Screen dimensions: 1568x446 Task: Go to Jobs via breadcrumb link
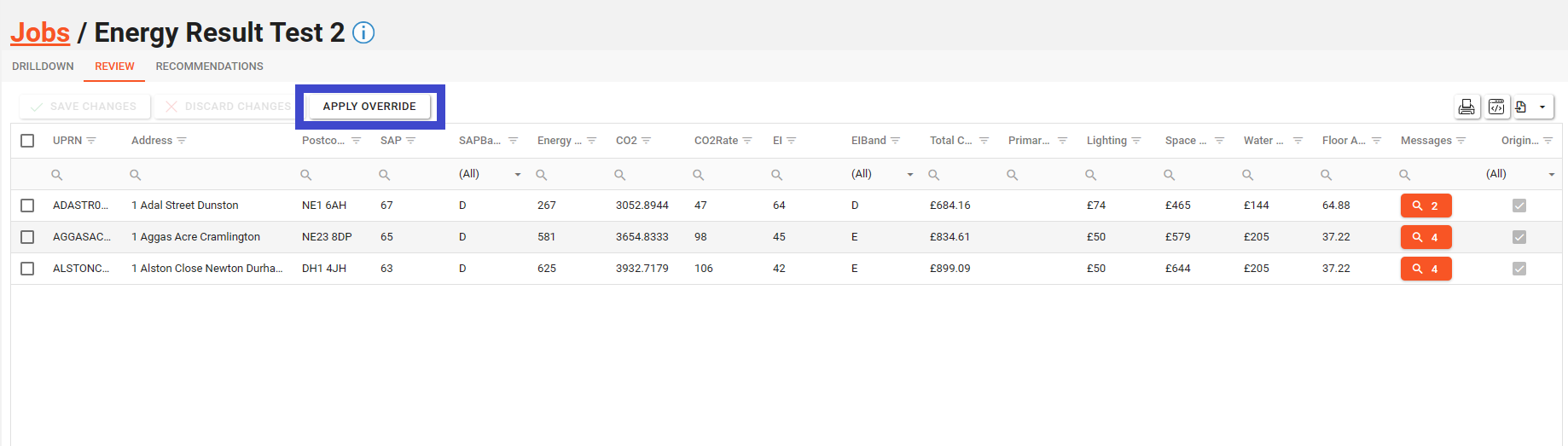(x=40, y=32)
